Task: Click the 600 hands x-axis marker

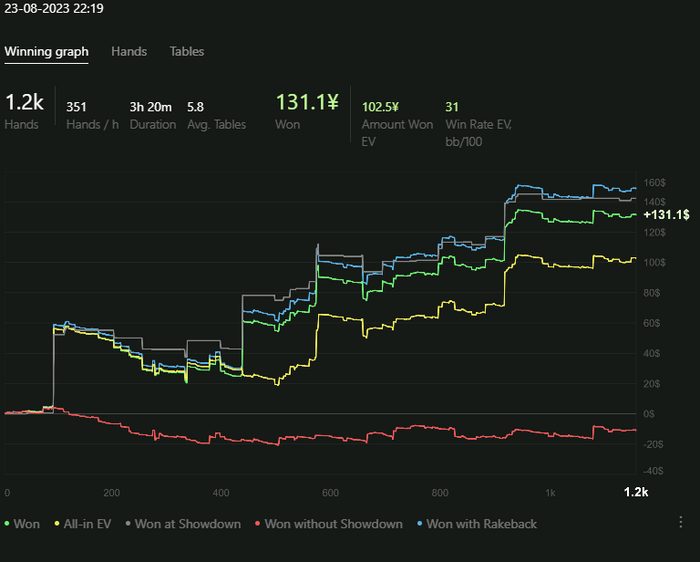Action: tap(330, 492)
